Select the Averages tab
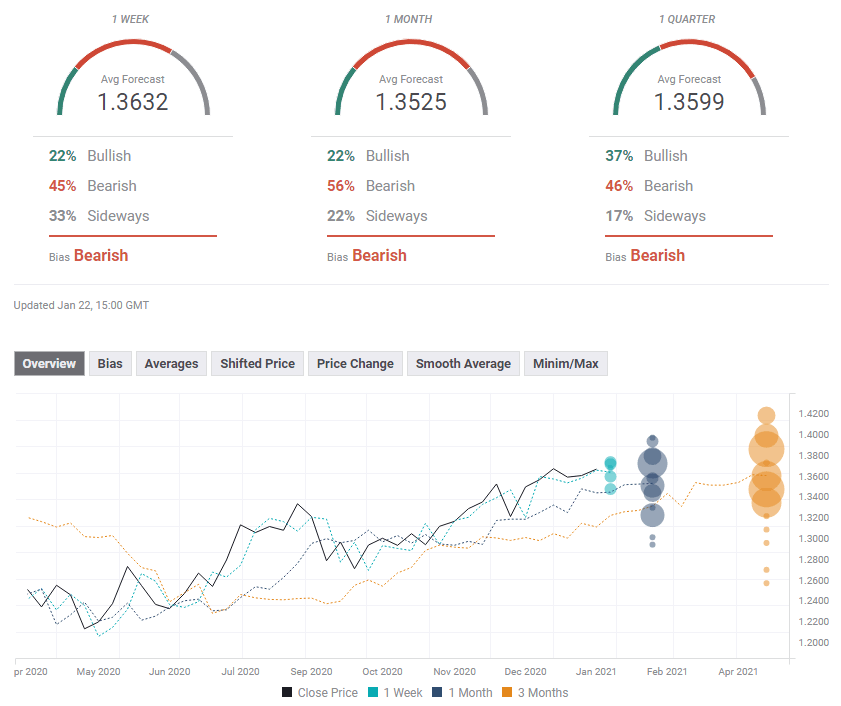The image size is (841, 706). coord(171,363)
